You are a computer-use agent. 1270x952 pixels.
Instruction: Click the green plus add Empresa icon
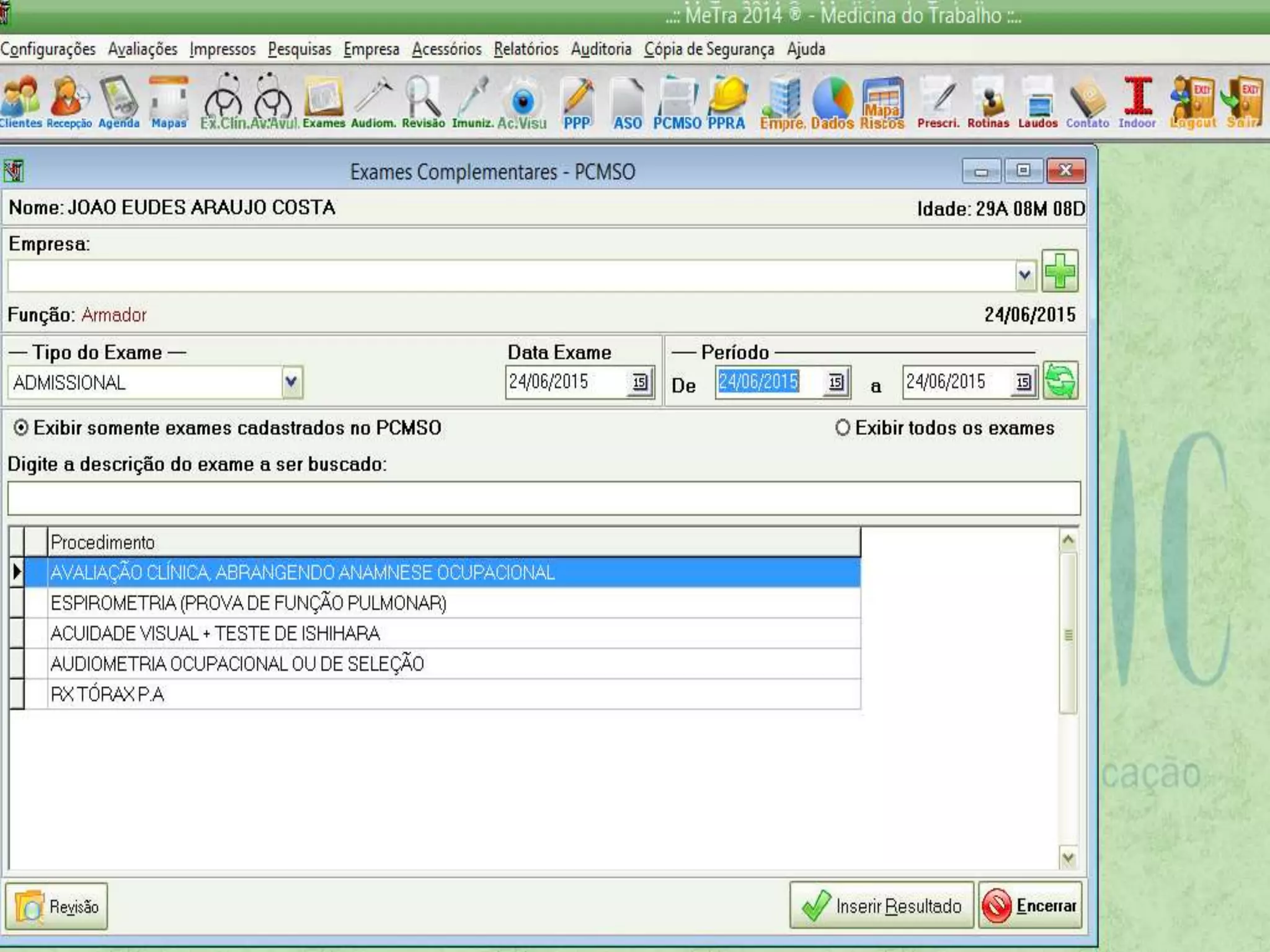pos(1060,272)
